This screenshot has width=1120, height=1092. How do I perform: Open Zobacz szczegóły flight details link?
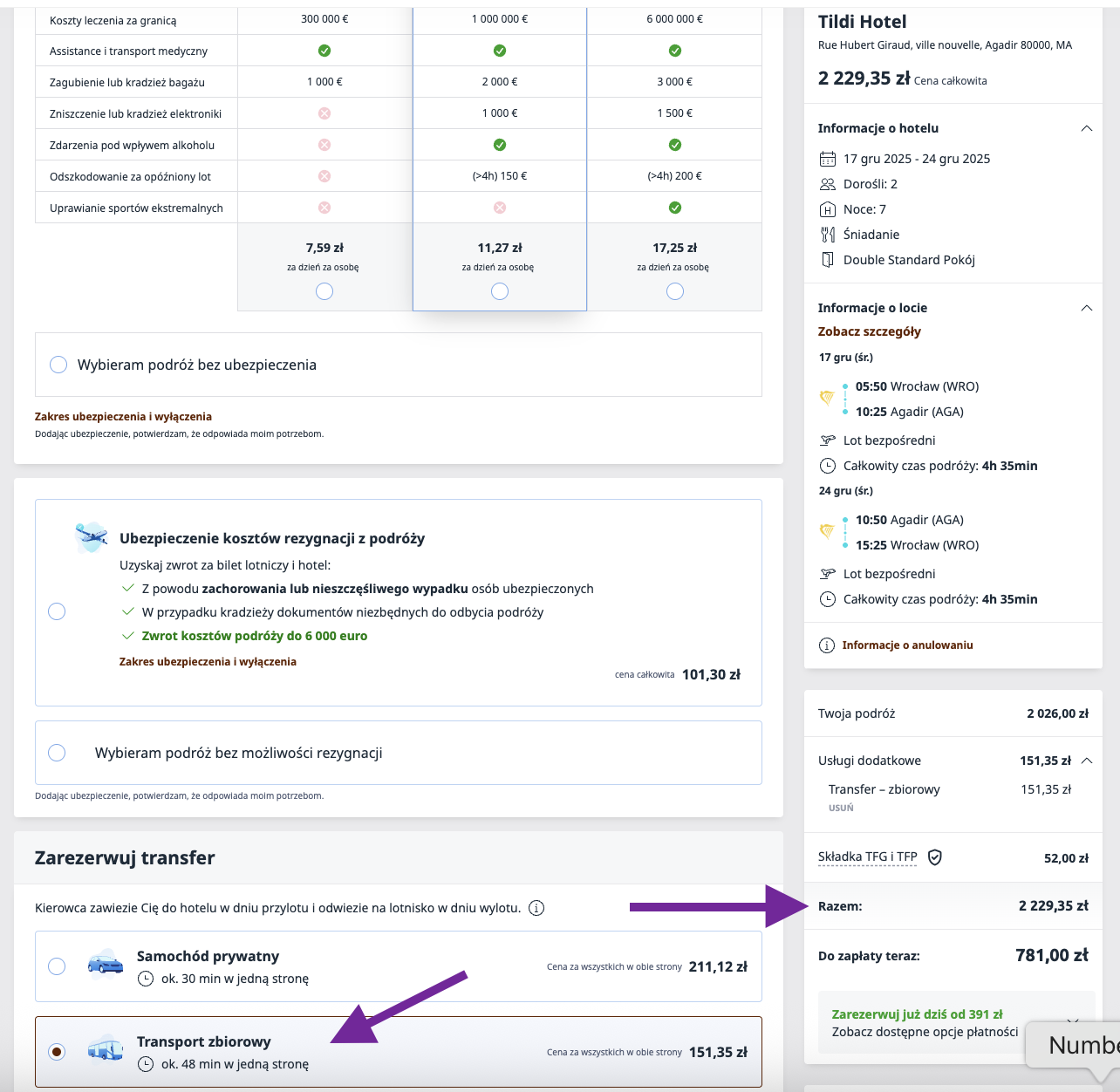click(x=869, y=331)
